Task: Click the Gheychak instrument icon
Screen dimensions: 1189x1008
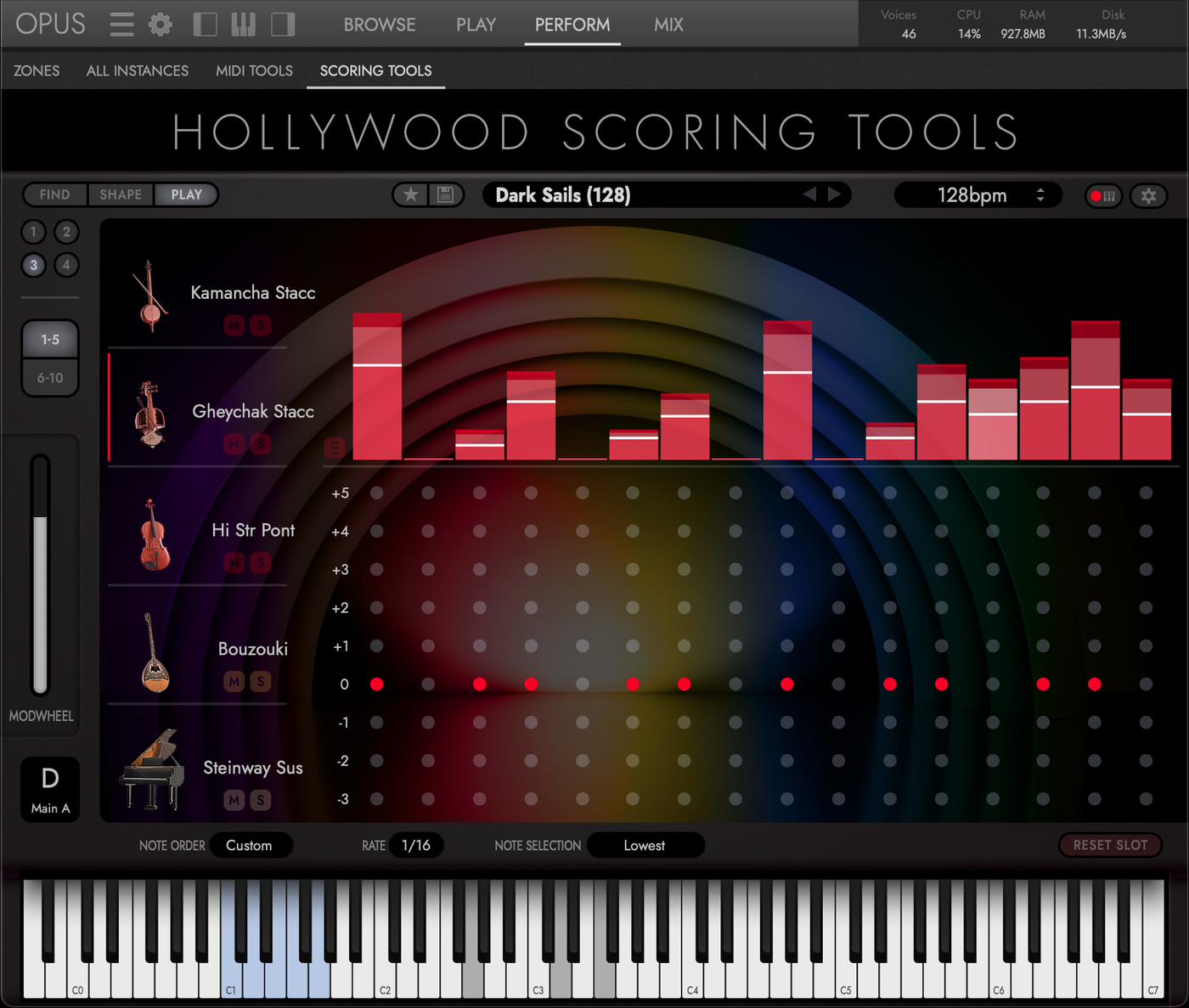Action: click(149, 414)
